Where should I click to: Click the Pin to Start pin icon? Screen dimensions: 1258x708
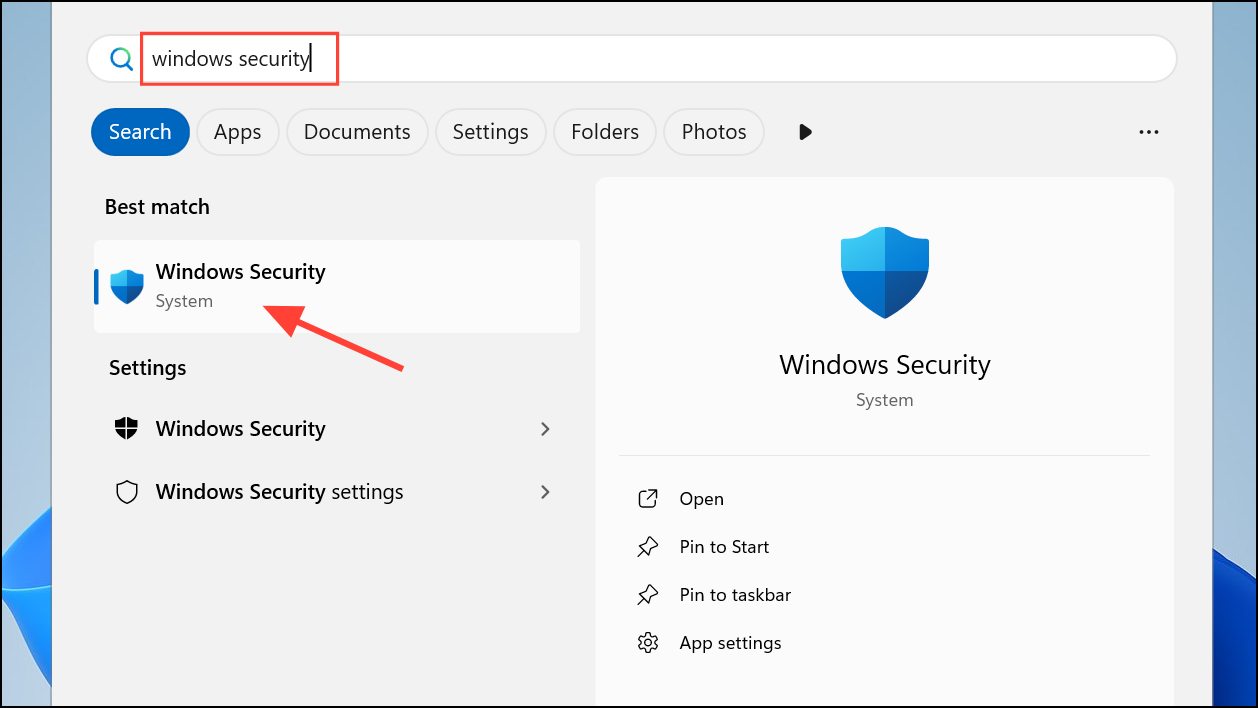648,547
